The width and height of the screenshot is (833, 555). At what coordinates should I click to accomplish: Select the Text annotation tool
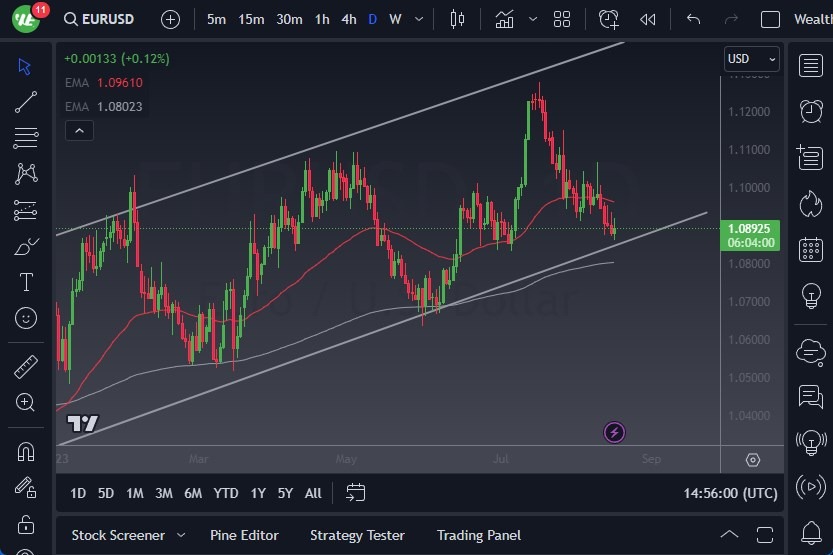[x=26, y=282]
